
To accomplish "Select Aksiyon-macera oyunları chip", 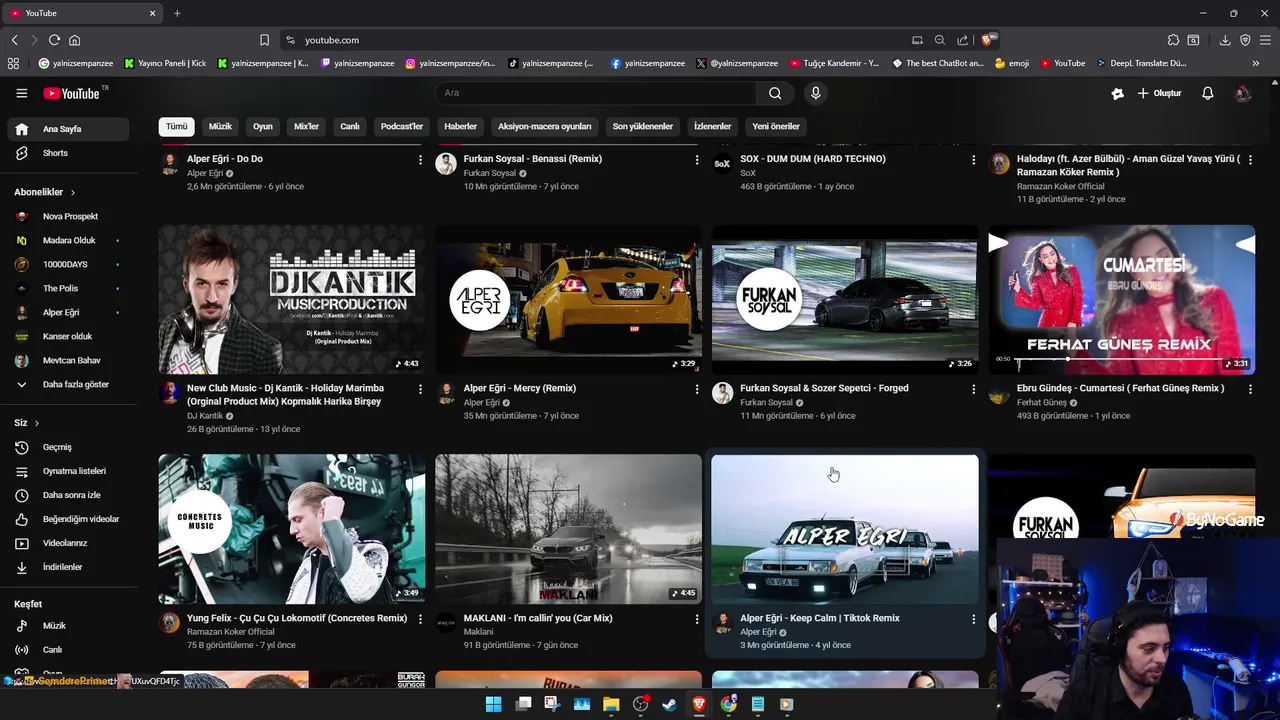I will (x=545, y=127).
